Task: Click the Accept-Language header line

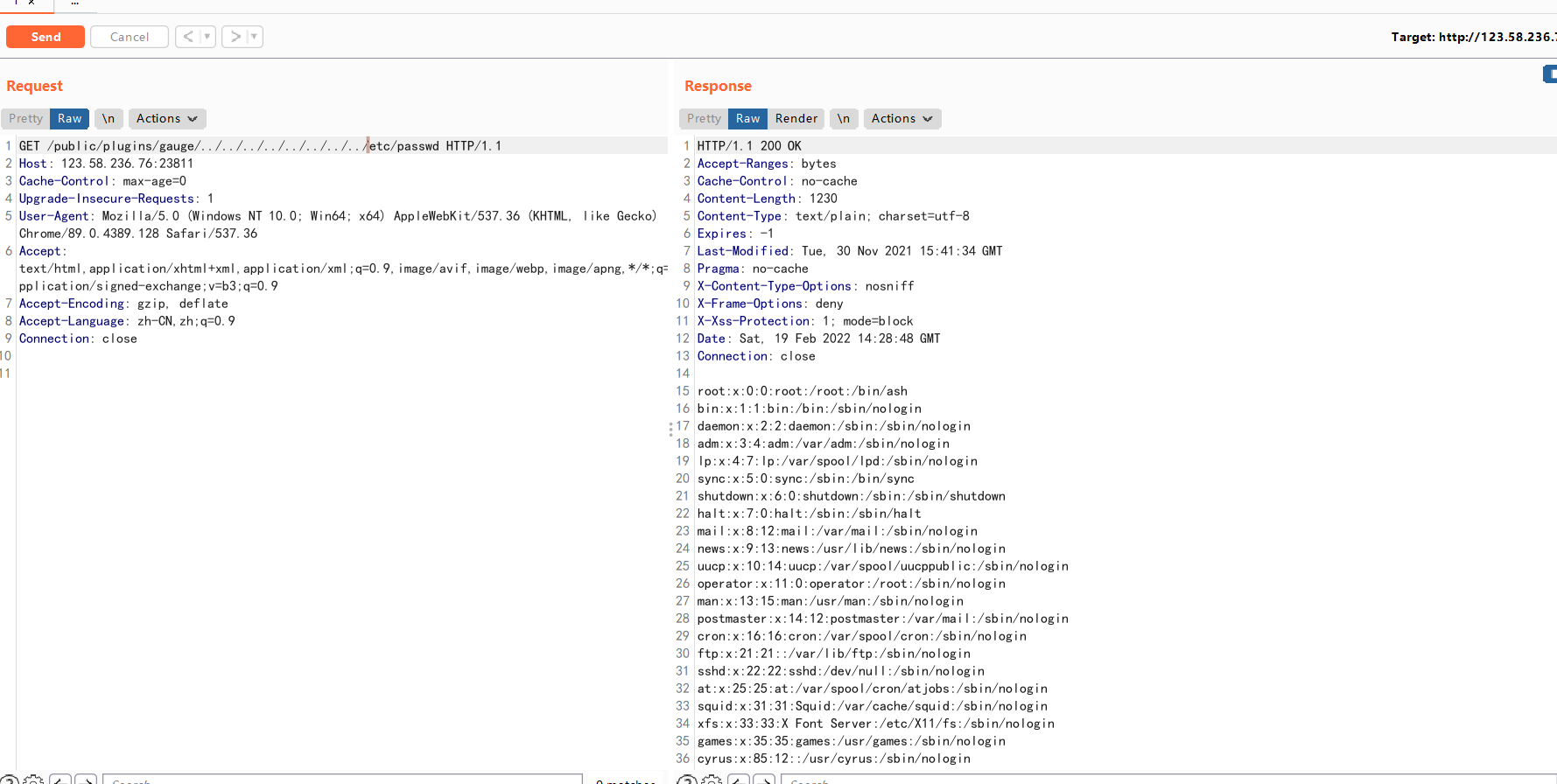Action: [x=128, y=321]
